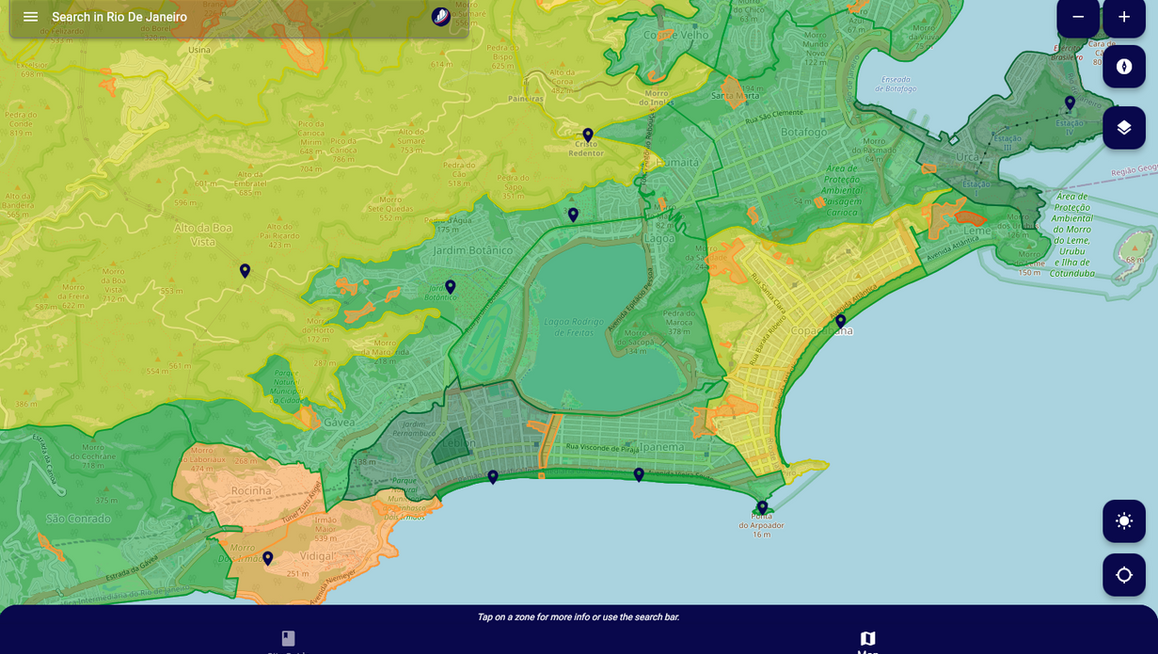The image size is (1158, 654).
Task: Tap the Alto da Boa Vista label
Action: point(203,235)
